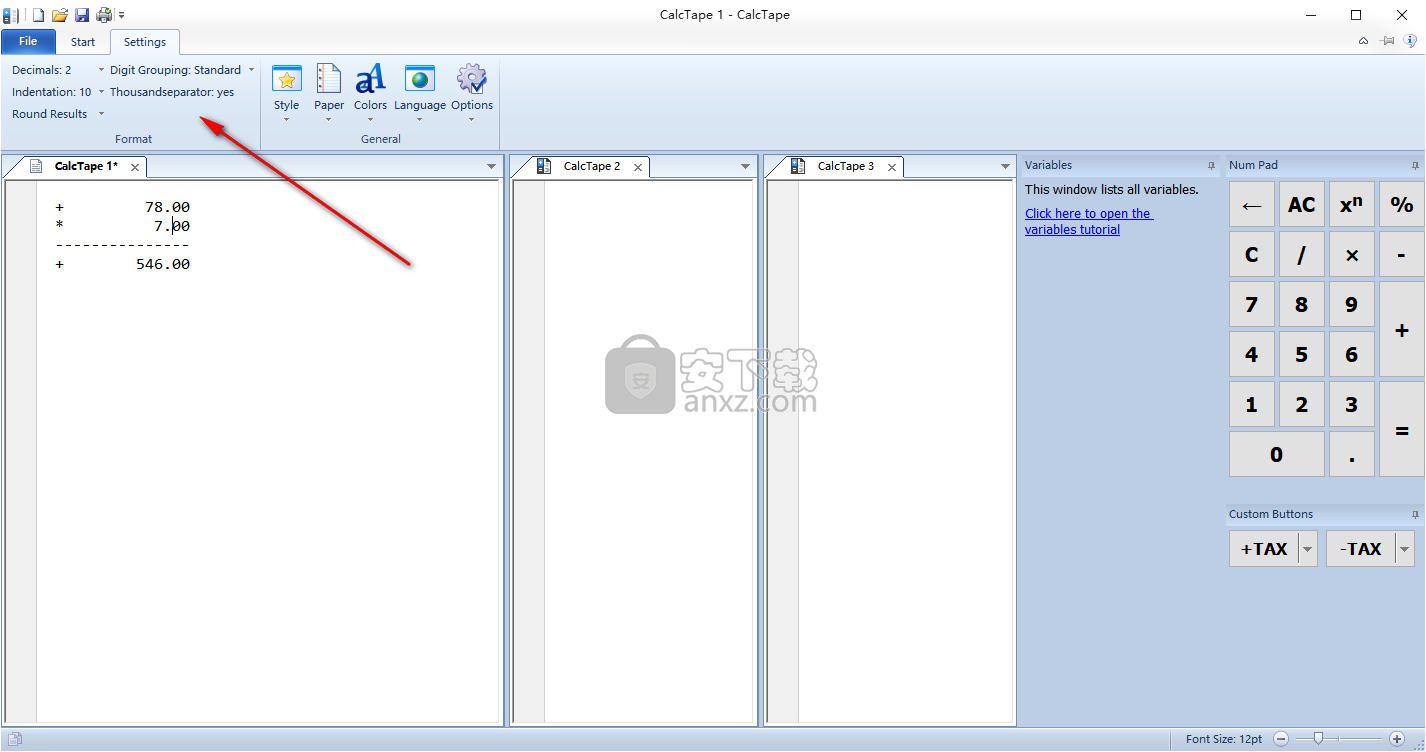Click the status bar document icon
This screenshot has height=752, width=1426.
tap(15, 739)
